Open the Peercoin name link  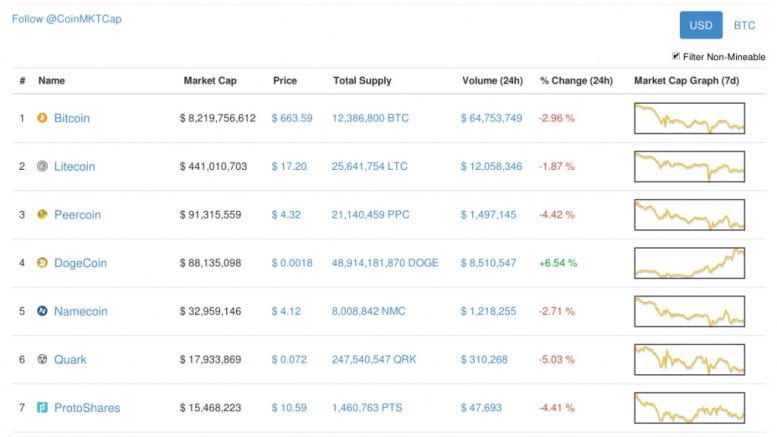click(77, 215)
